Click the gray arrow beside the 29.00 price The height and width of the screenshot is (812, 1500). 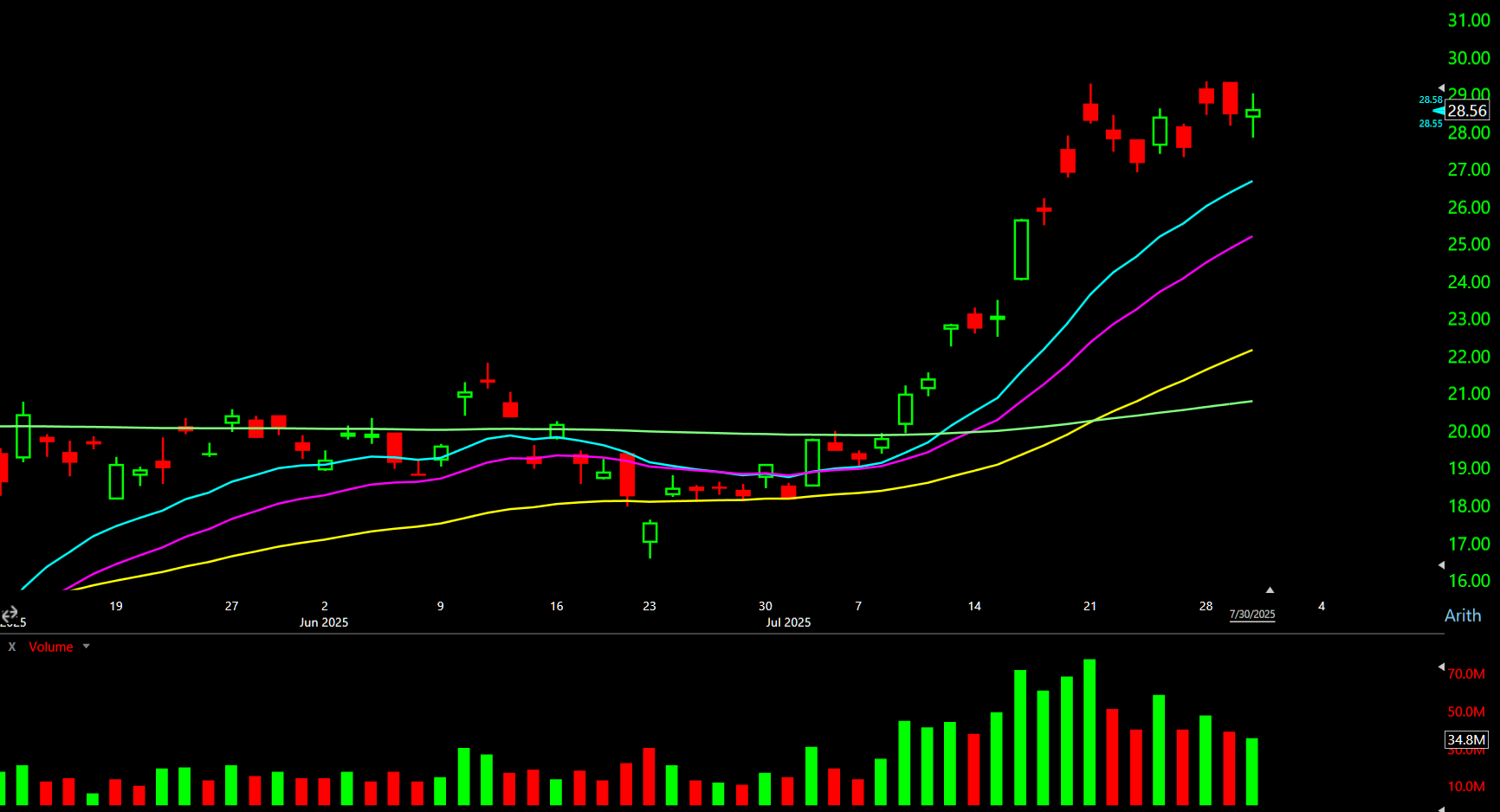[x=1441, y=88]
